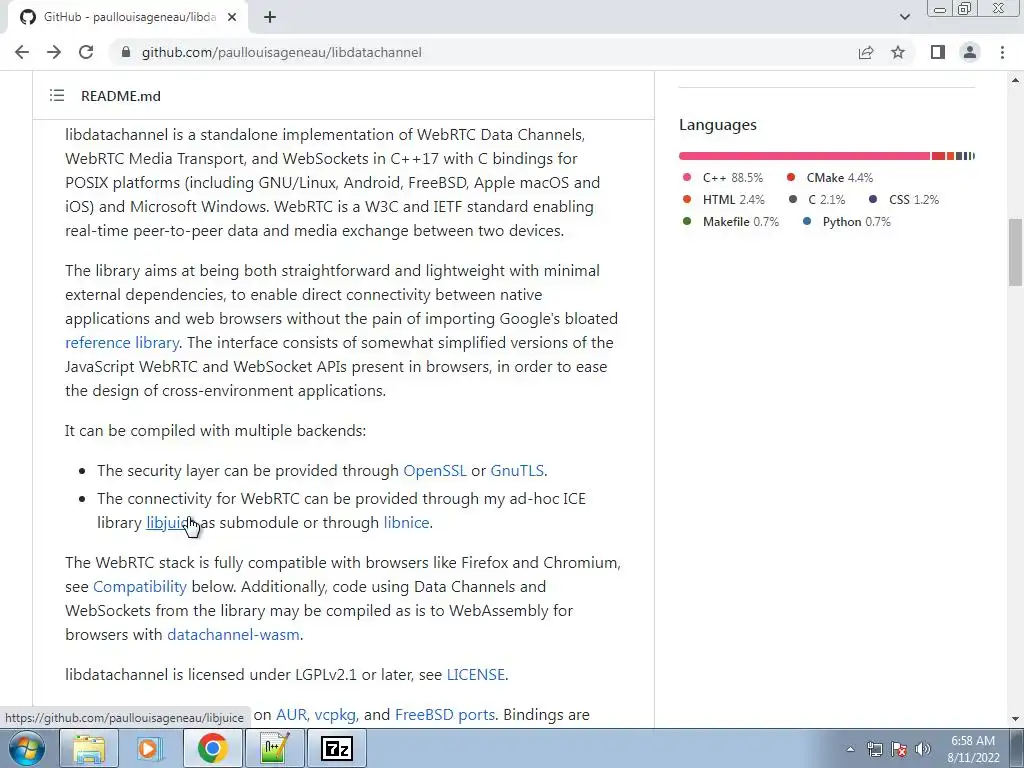Image resolution: width=1024 pixels, height=768 pixels.
Task: Click the pink C++ segment of language bar
Action: pyautogui.click(x=804, y=156)
